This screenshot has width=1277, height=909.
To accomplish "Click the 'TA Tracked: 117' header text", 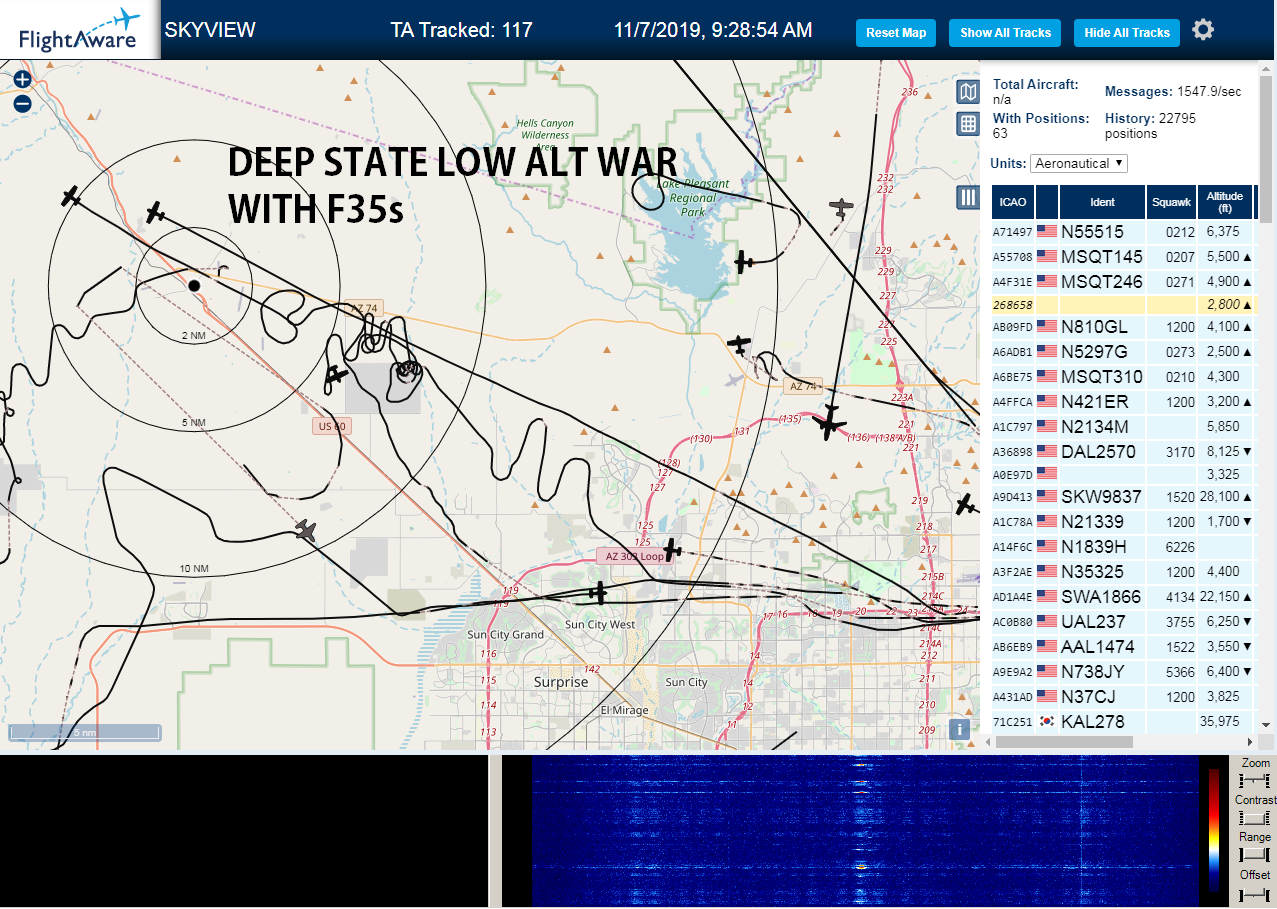I will click(x=461, y=30).
